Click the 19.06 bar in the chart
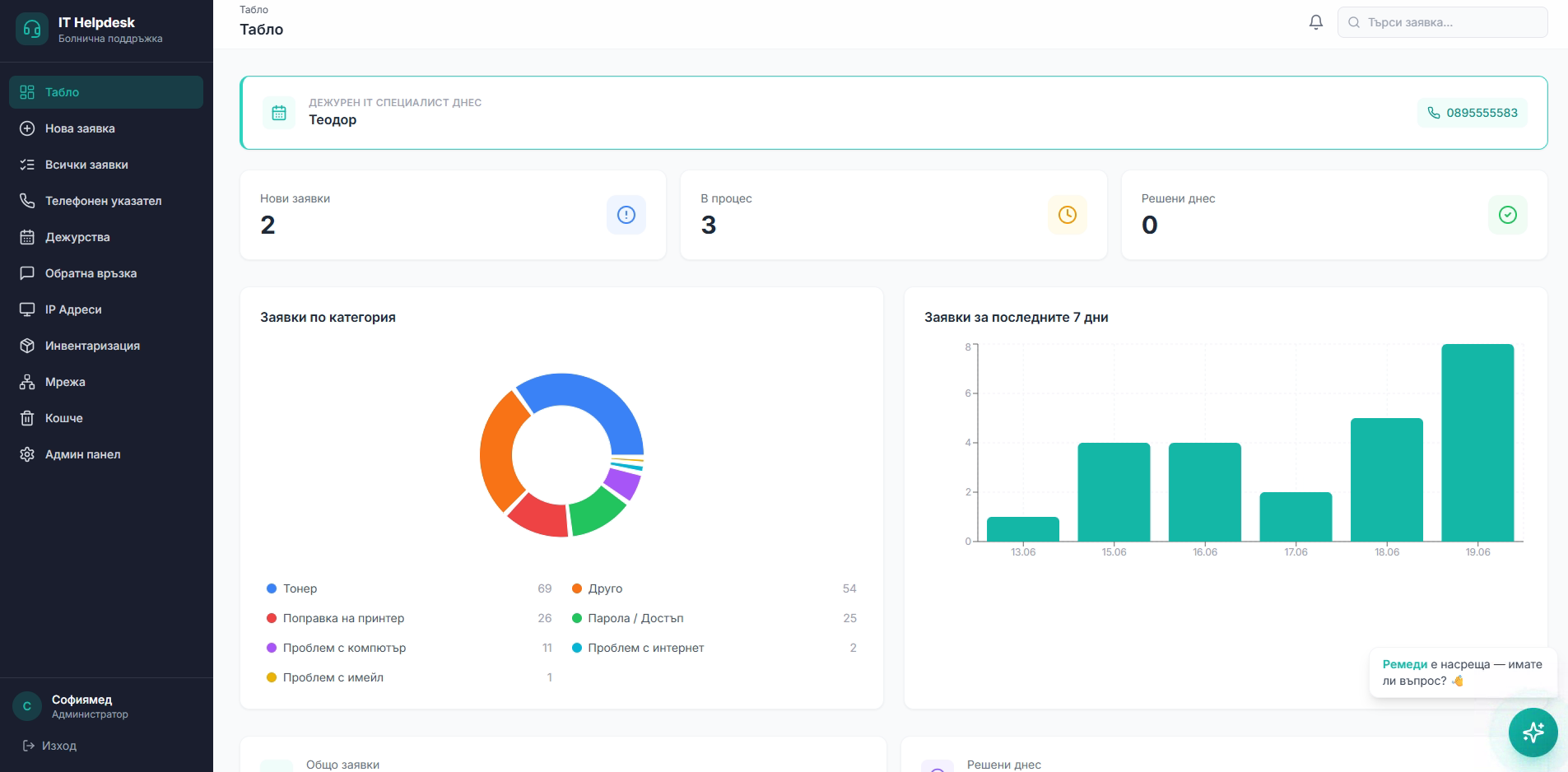1568x772 pixels. click(1477, 443)
